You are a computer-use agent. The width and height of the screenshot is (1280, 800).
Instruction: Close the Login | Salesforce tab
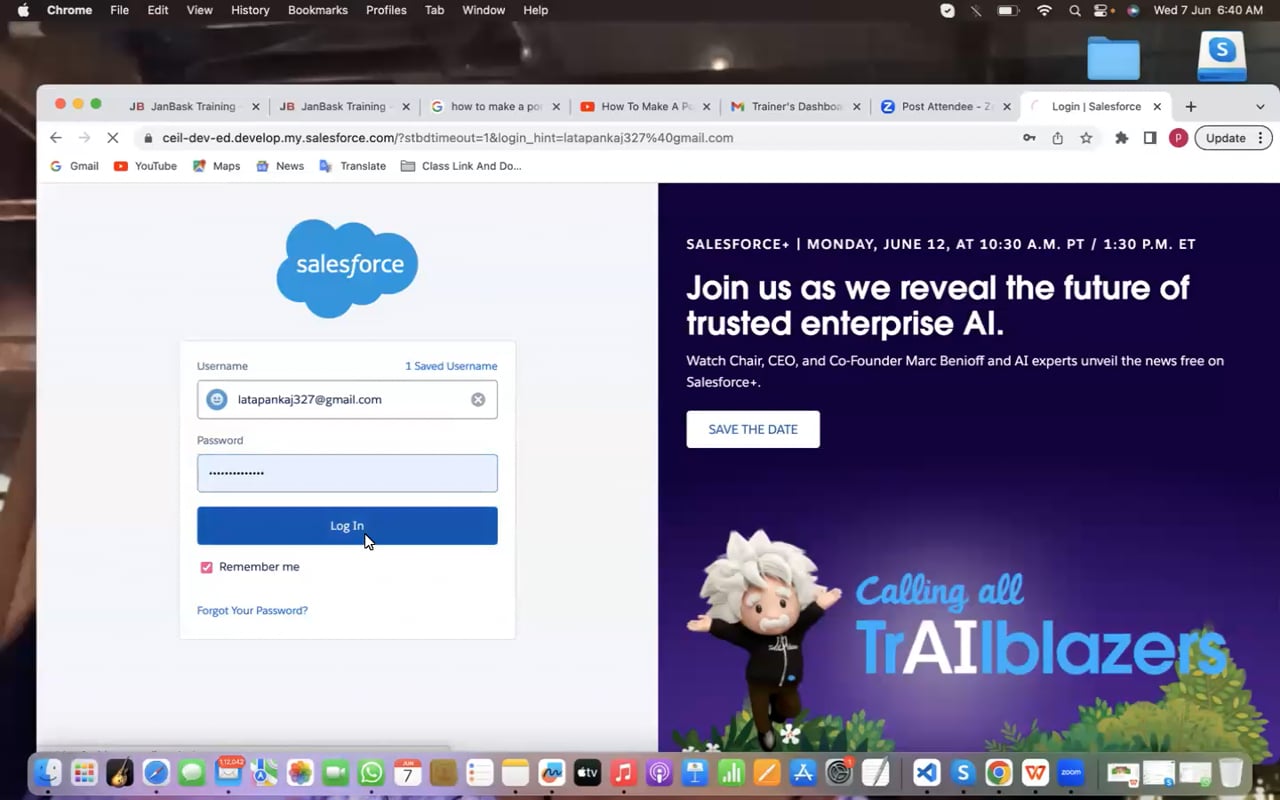coord(1157,106)
